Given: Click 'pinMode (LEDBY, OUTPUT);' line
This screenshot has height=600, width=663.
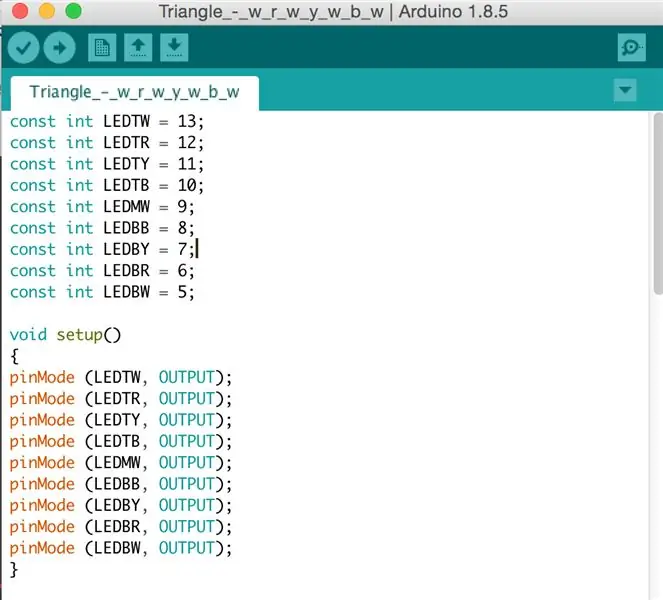Looking at the screenshot, I should [121, 506].
